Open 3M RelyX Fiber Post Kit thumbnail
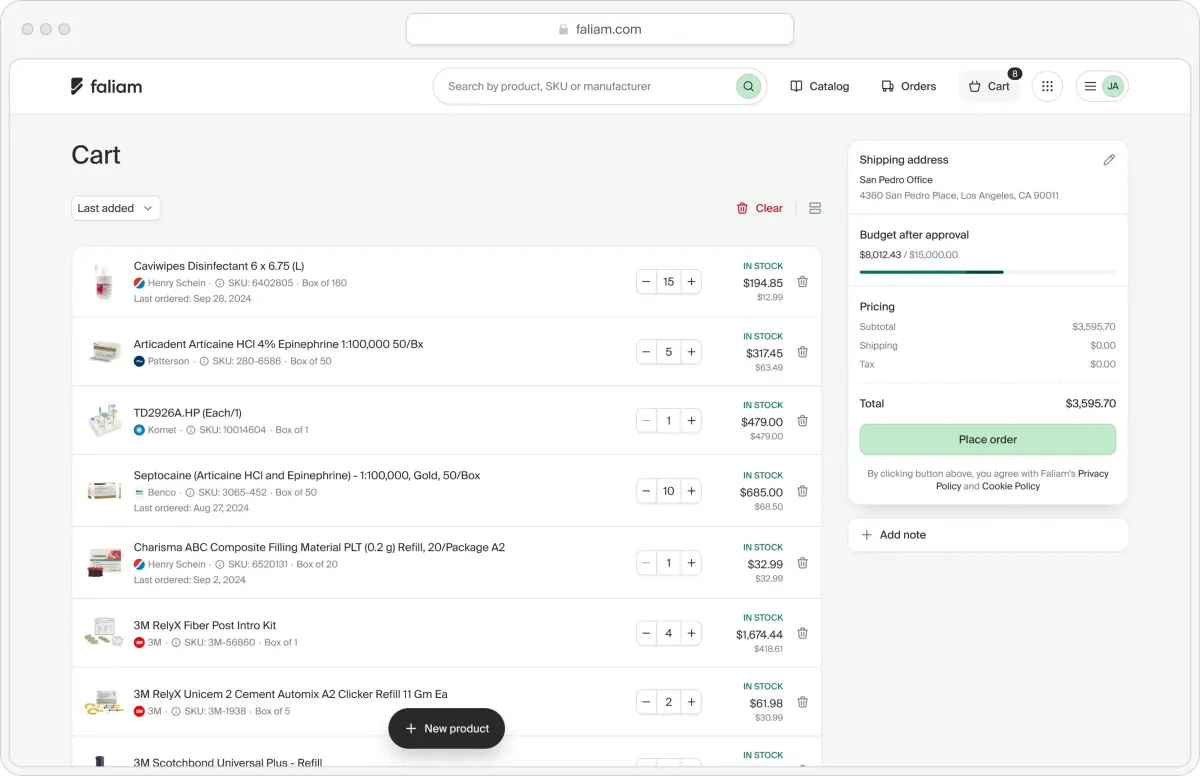Image resolution: width=1200 pixels, height=776 pixels. pos(104,633)
